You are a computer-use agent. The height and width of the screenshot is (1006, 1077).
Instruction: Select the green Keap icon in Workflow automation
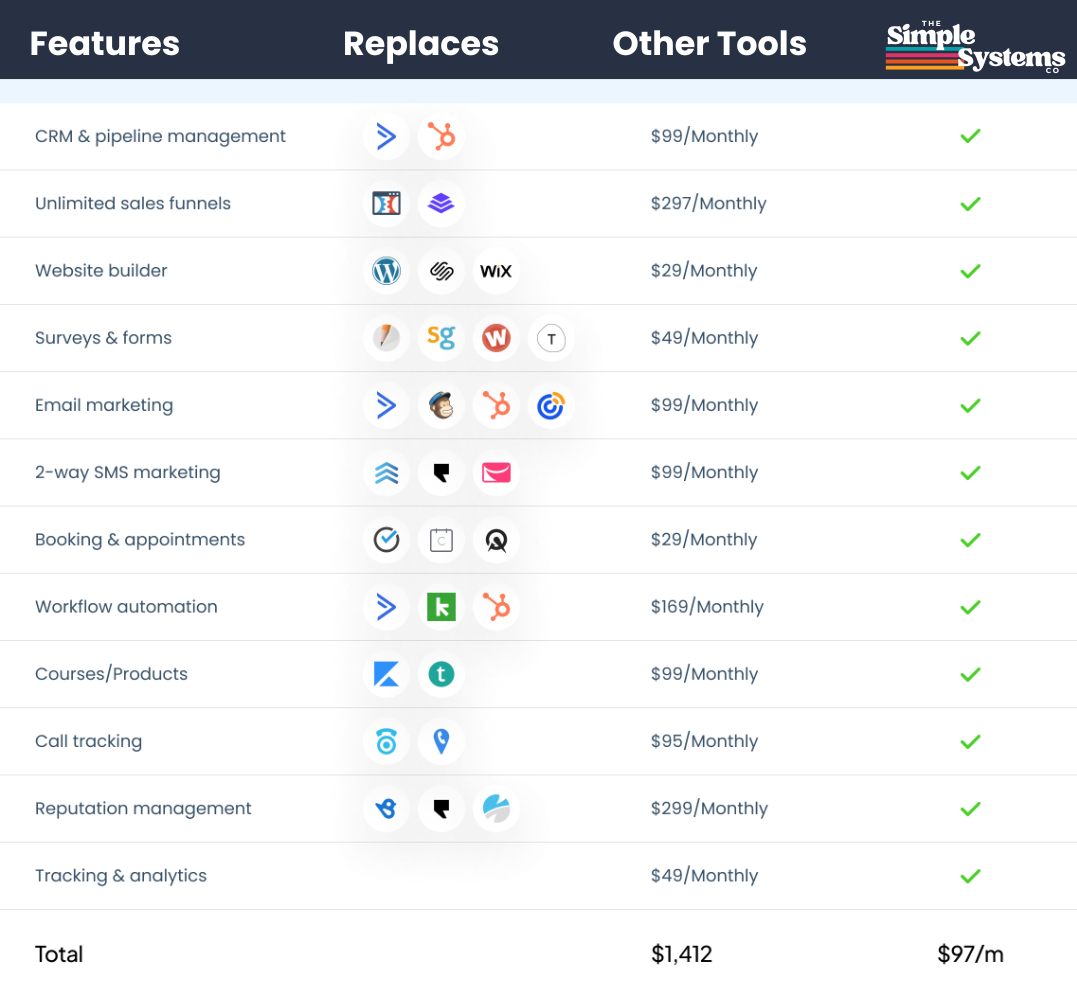pos(441,607)
